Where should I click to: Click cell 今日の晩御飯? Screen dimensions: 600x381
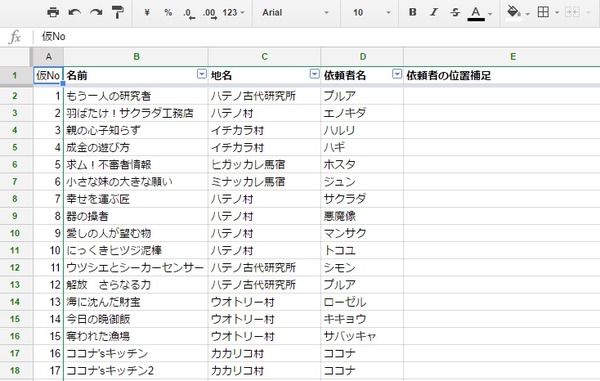[x=136, y=319]
